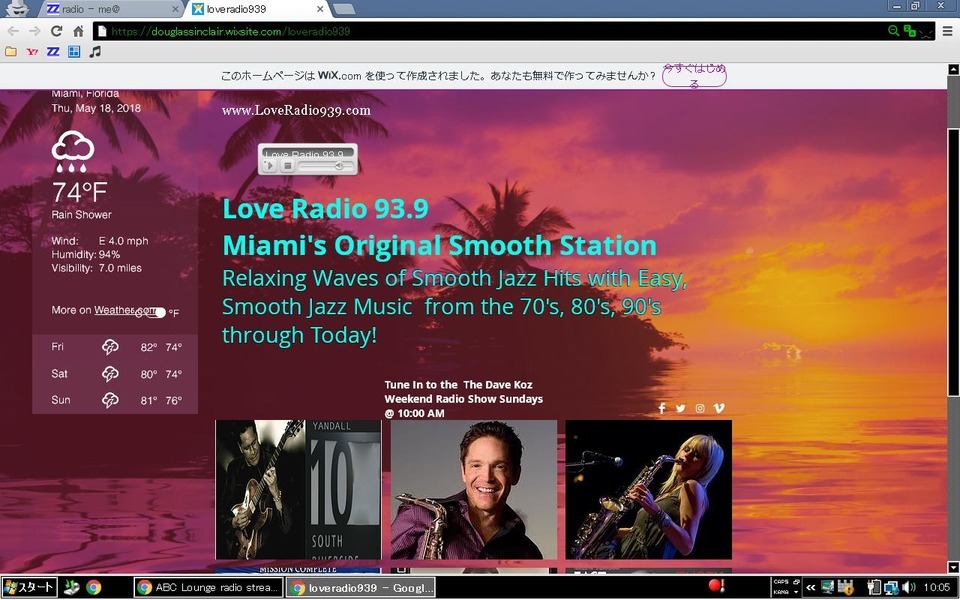
Task: Reload the loveradio939 page
Action: click(56, 31)
